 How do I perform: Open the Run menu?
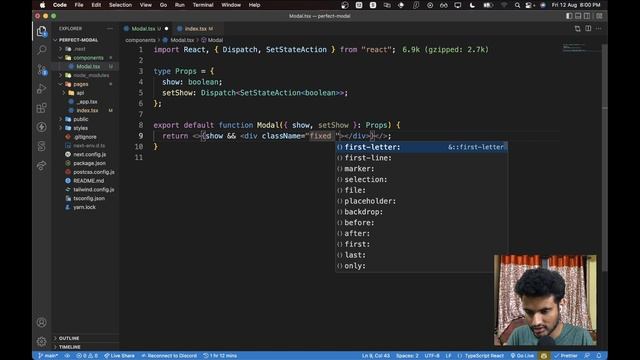[180, 5]
